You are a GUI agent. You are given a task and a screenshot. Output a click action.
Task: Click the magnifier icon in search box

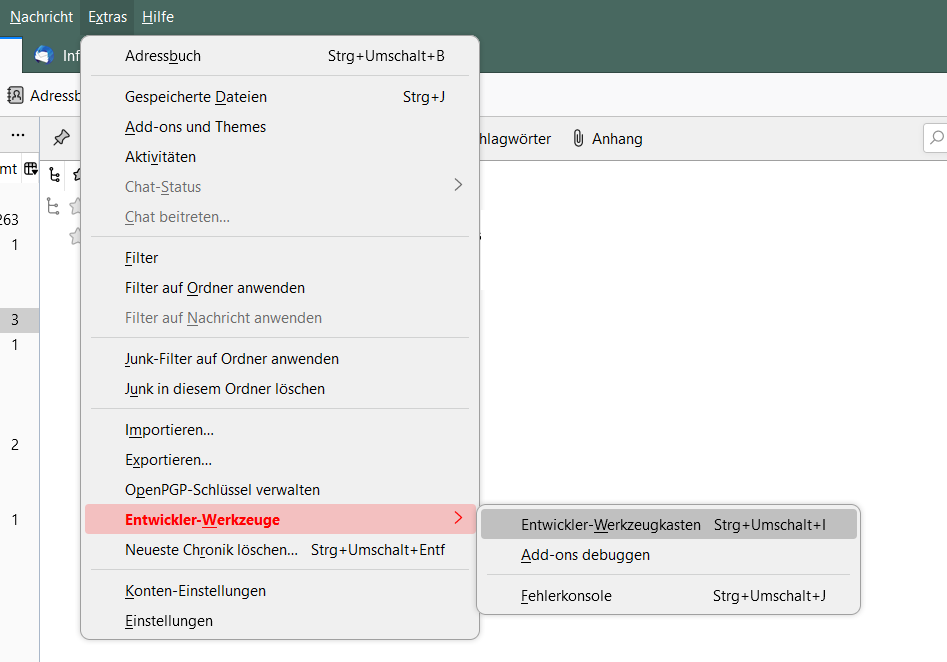[x=937, y=138]
